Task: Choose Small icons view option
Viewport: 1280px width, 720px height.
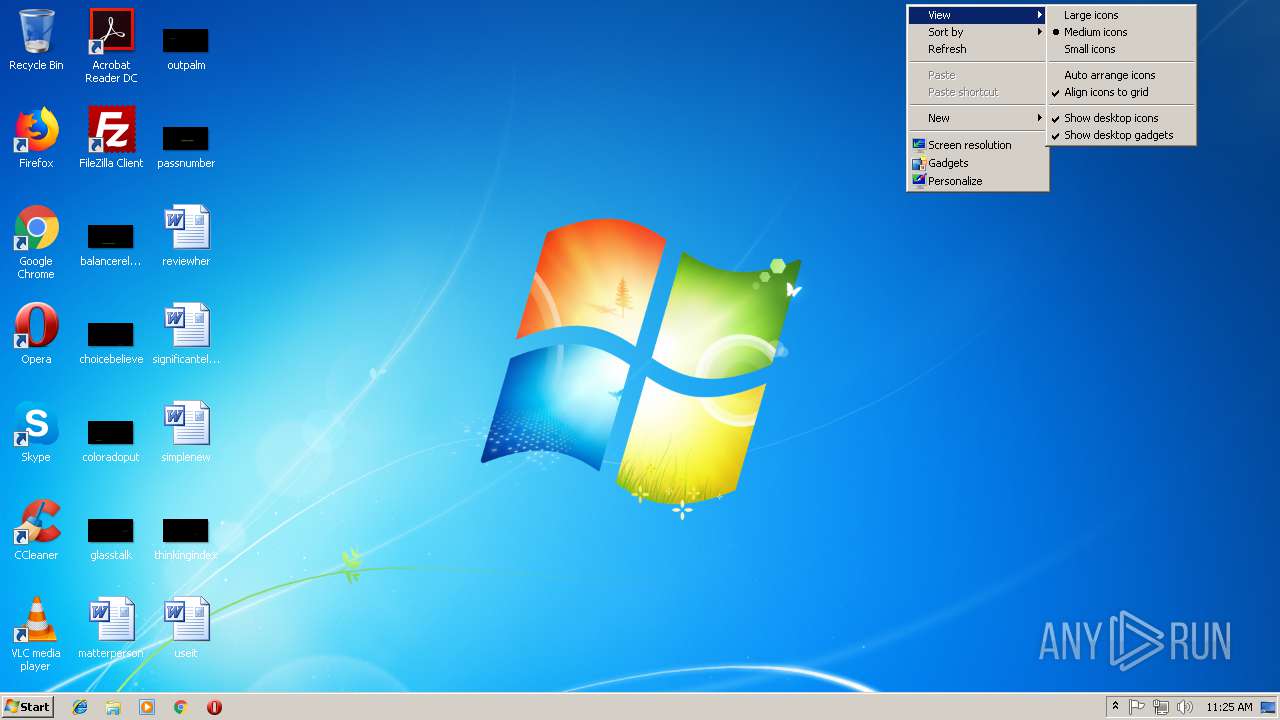Action: click(x=1121, y=49)
